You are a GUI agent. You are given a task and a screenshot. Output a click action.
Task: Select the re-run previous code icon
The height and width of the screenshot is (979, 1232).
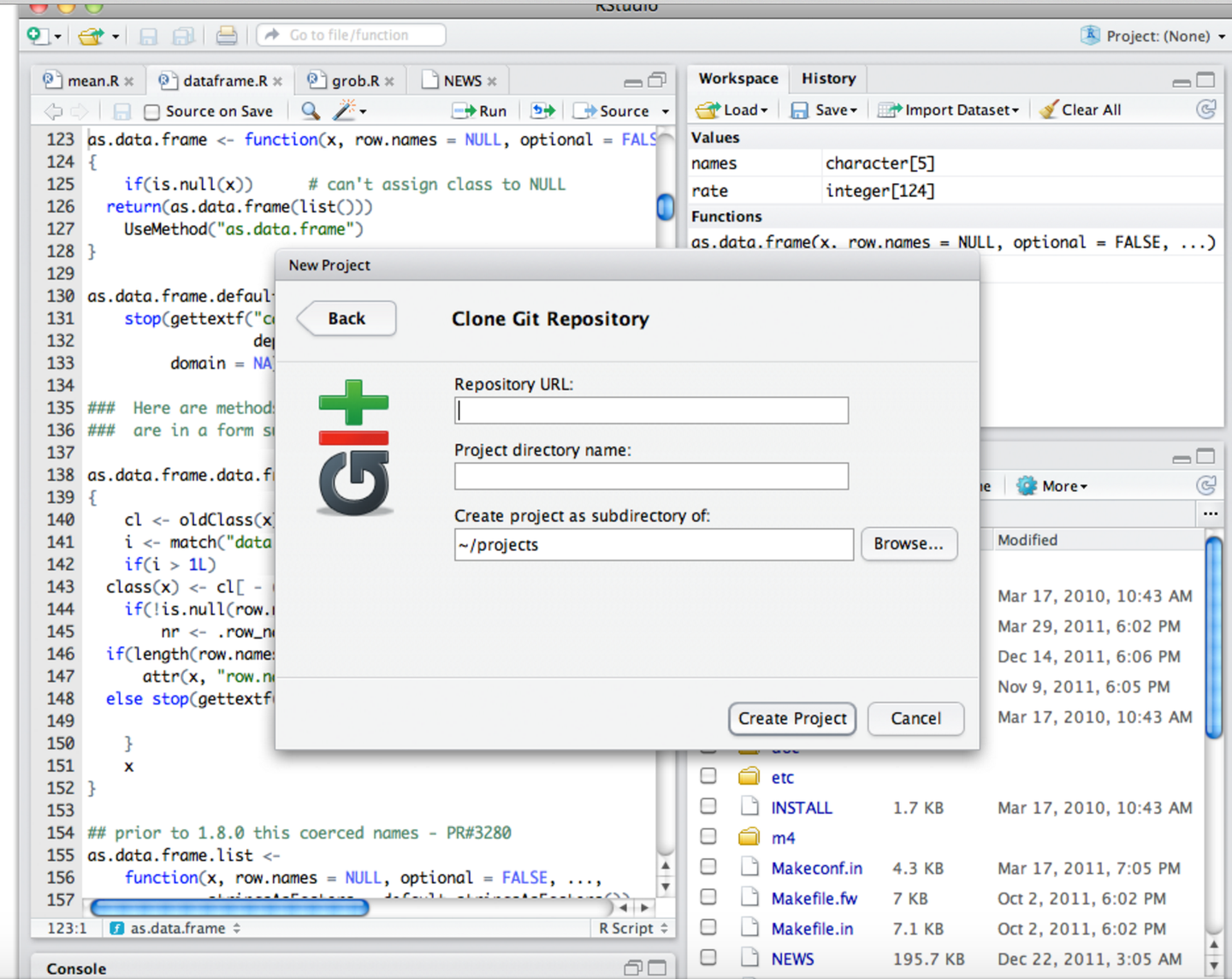(542, 110)
